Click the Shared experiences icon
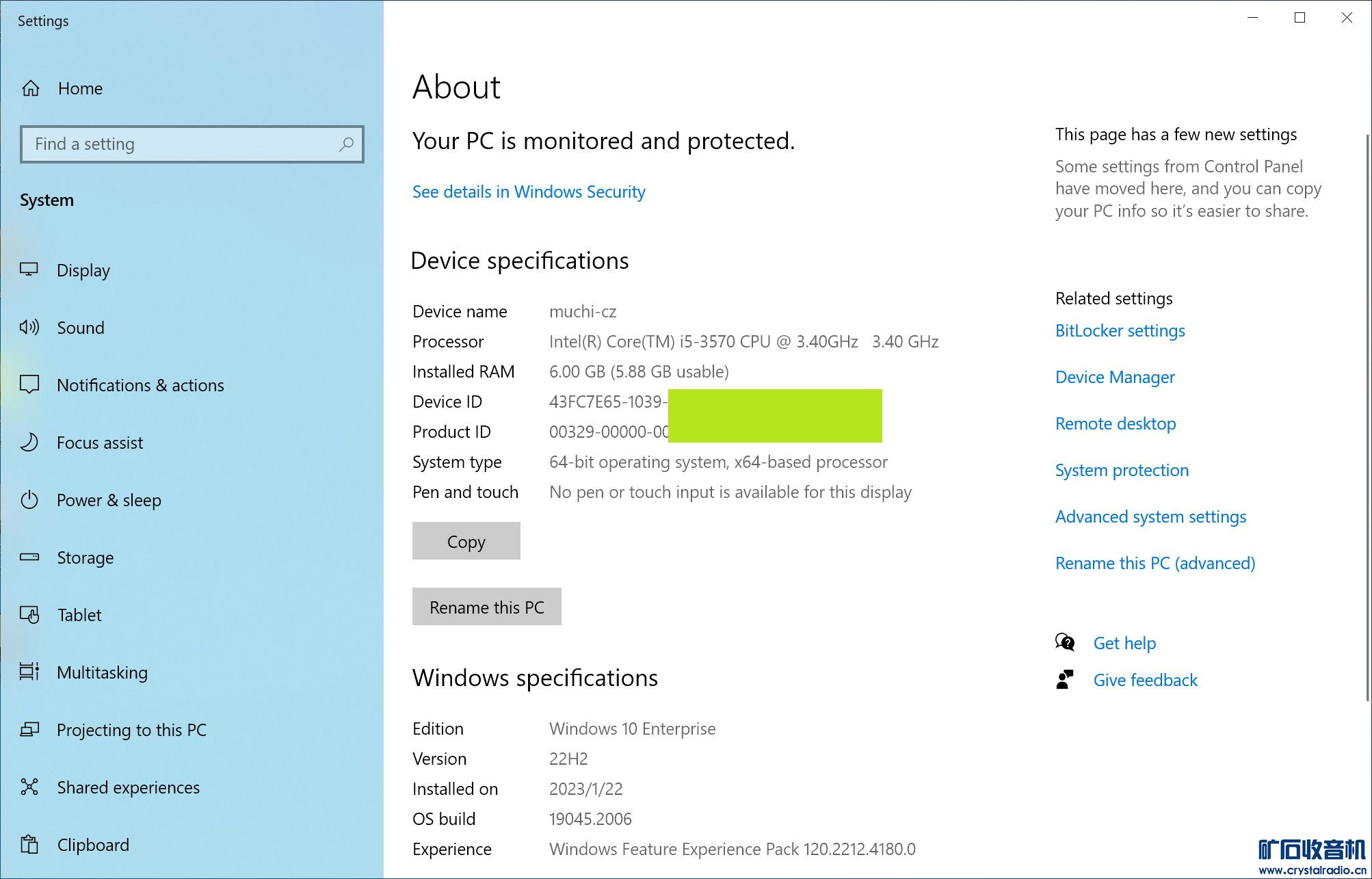 29,787
